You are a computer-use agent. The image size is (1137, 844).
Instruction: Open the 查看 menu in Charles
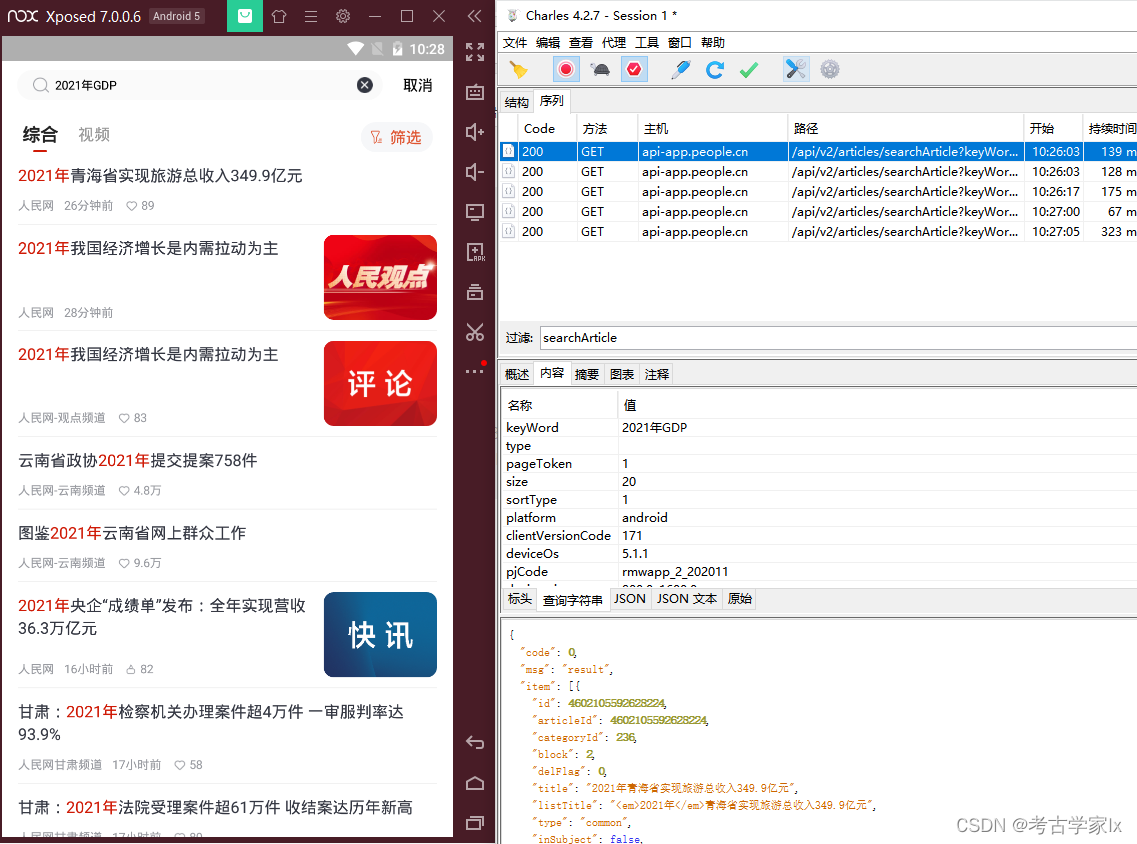581,43
